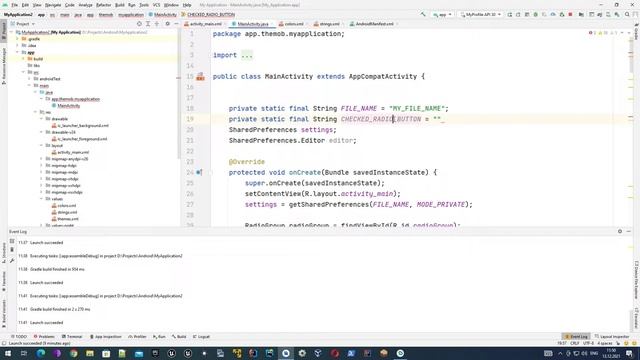The height and width of the screenshot is (360, 640).
Task: Open the device selector dropdown
Action: pyautogui.click(x=480, y=14)
